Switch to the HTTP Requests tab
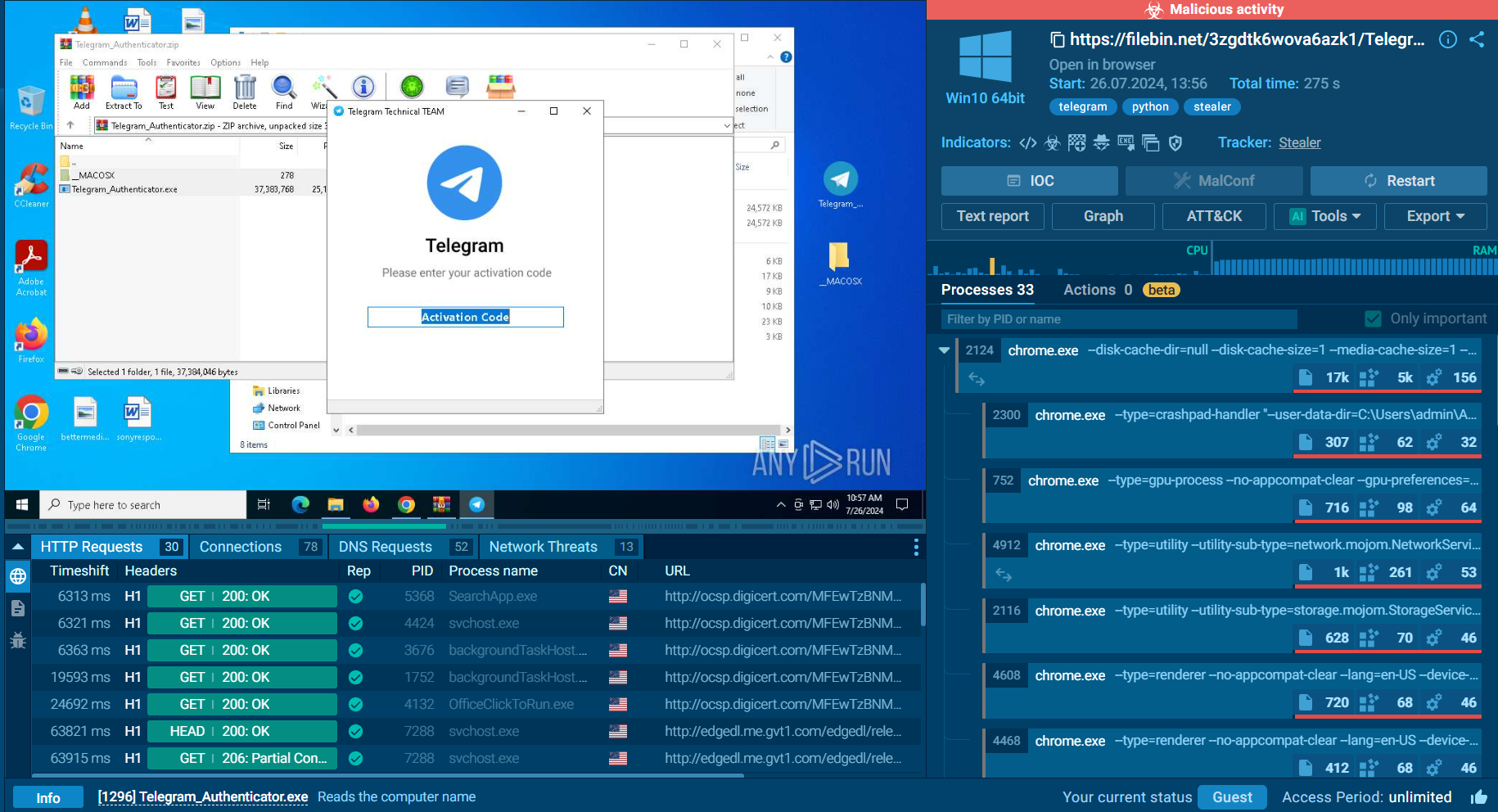The height and width of the screenshot is (812, 1498). click(110, 547)
